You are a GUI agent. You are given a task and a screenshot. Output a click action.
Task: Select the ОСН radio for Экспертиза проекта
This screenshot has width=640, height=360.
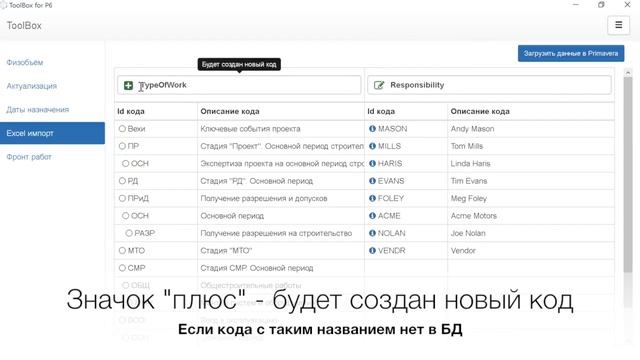click(x=125, y=163)
